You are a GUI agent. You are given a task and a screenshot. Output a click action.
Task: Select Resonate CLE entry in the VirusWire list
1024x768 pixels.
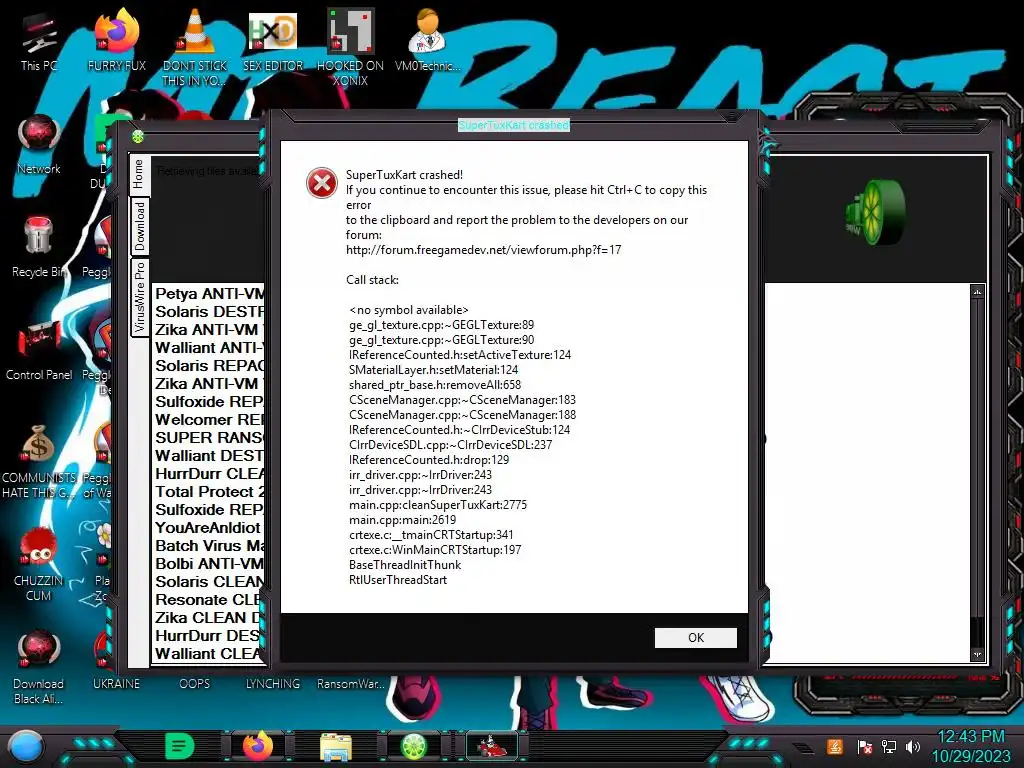209,600
